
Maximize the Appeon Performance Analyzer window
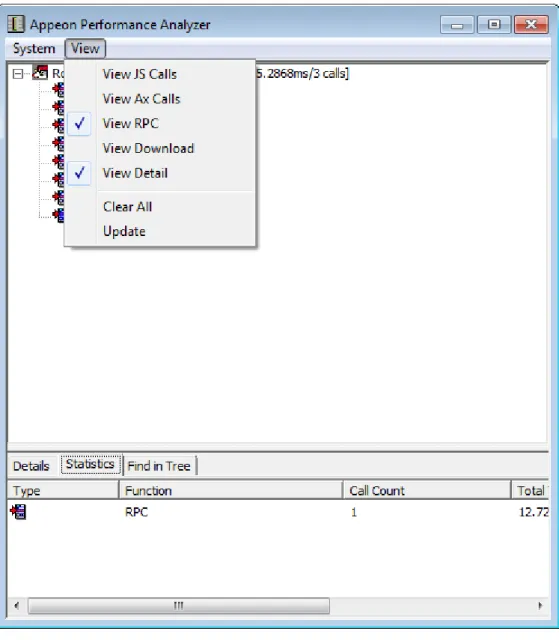tap(494, 24)
